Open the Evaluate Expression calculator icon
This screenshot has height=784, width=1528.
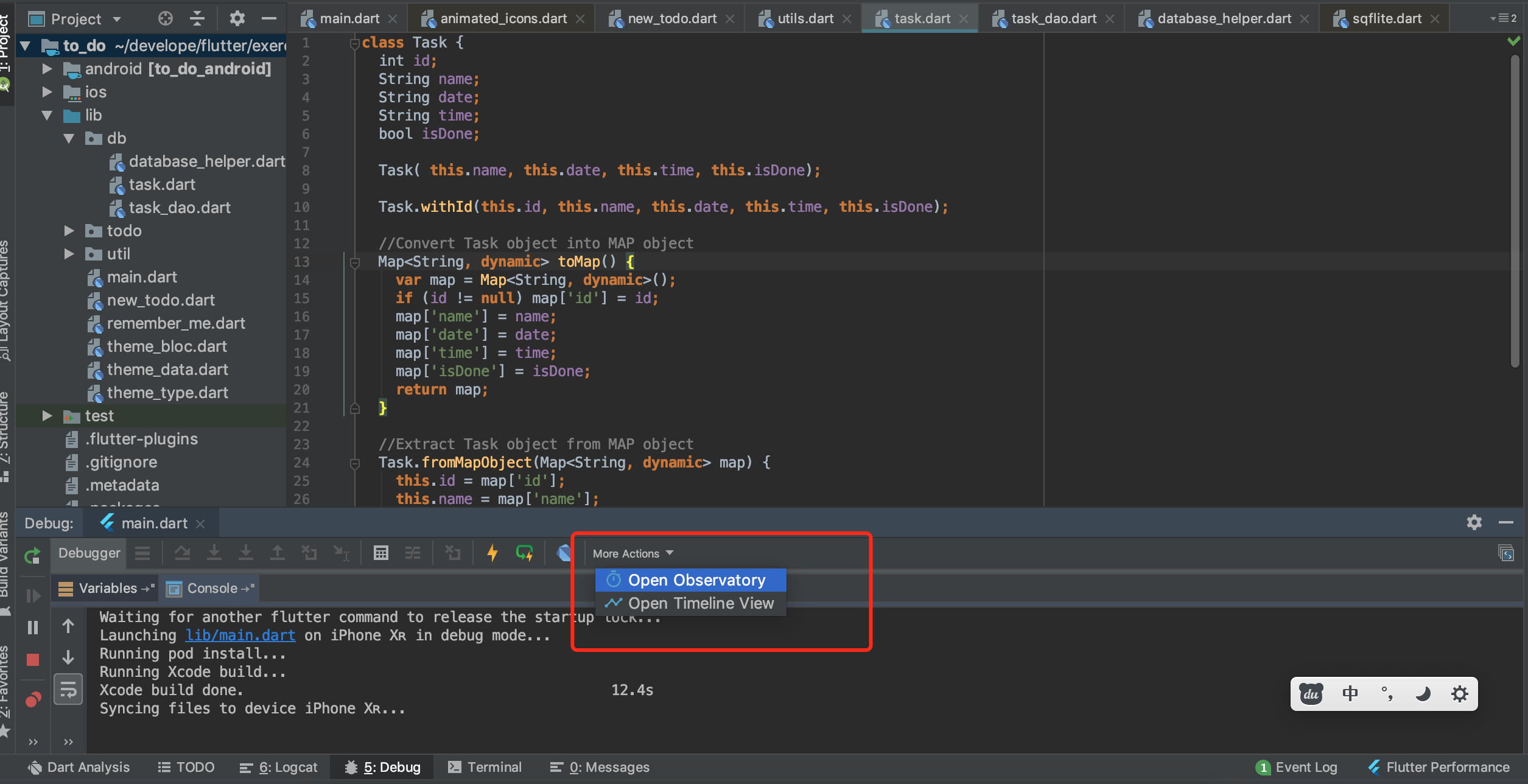[382, 553]
